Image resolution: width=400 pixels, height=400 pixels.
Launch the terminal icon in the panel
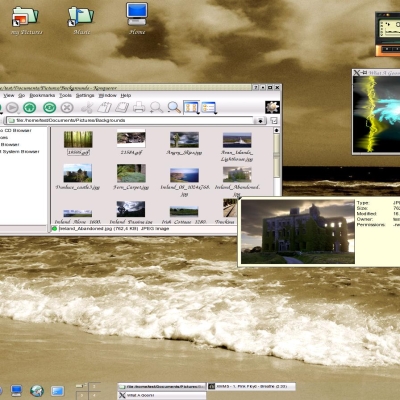tap(57, 391)
